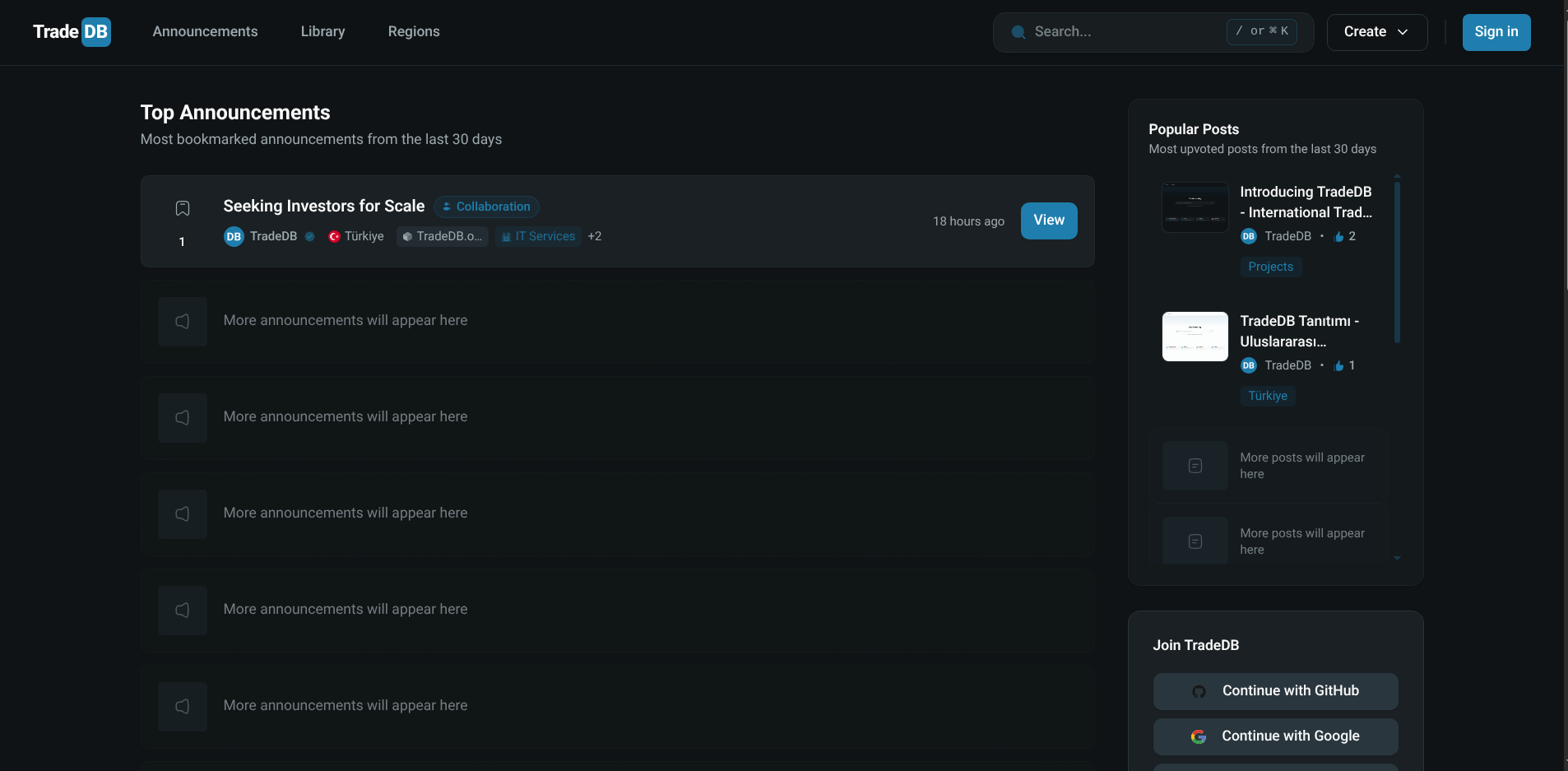Select the IT Services tag

coord(538,236)
